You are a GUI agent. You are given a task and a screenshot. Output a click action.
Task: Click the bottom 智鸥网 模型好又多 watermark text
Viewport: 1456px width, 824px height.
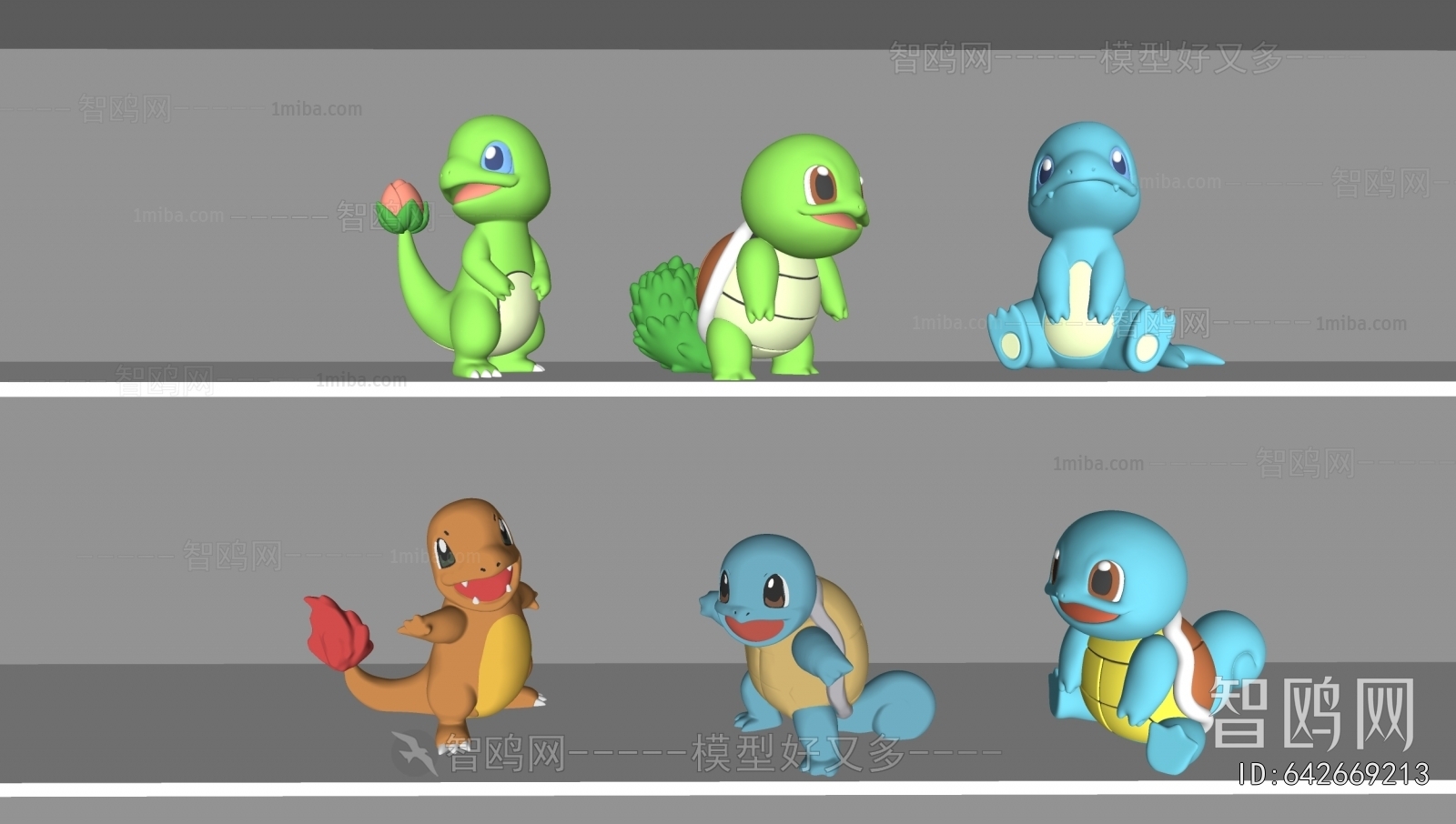723,754
